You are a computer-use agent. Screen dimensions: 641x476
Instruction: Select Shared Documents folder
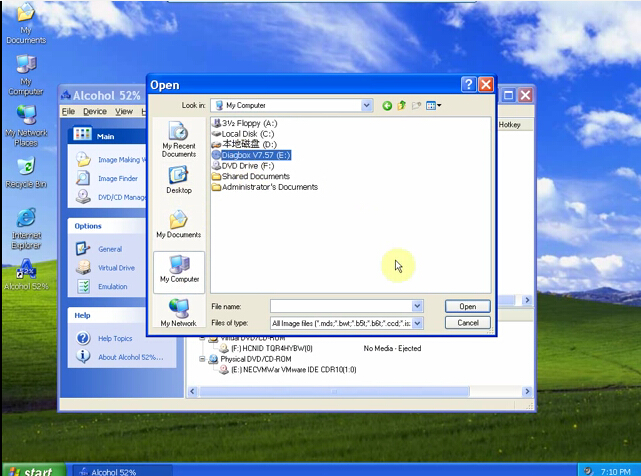point(251,176)
